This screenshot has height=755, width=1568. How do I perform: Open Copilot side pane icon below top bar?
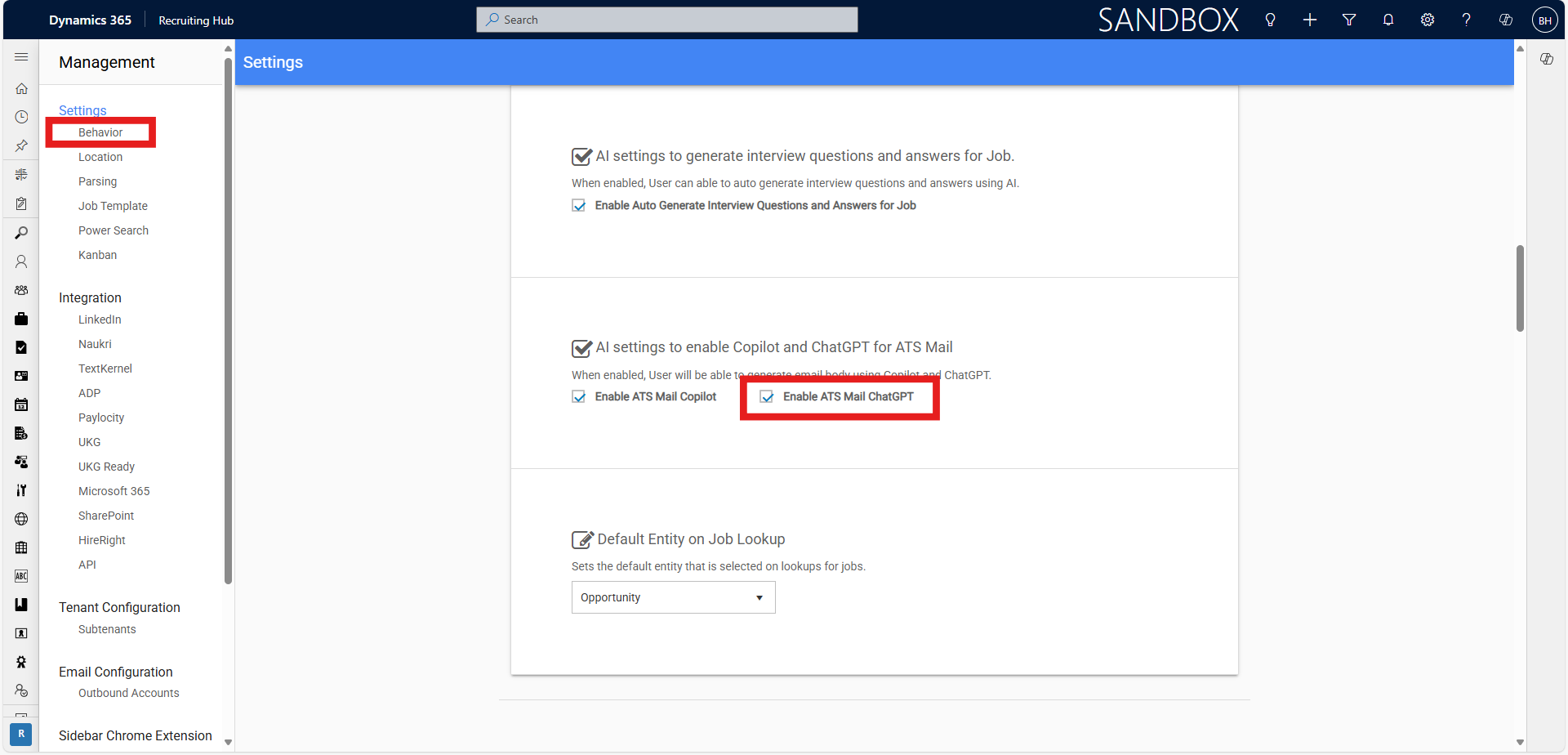coord(1547,59)
